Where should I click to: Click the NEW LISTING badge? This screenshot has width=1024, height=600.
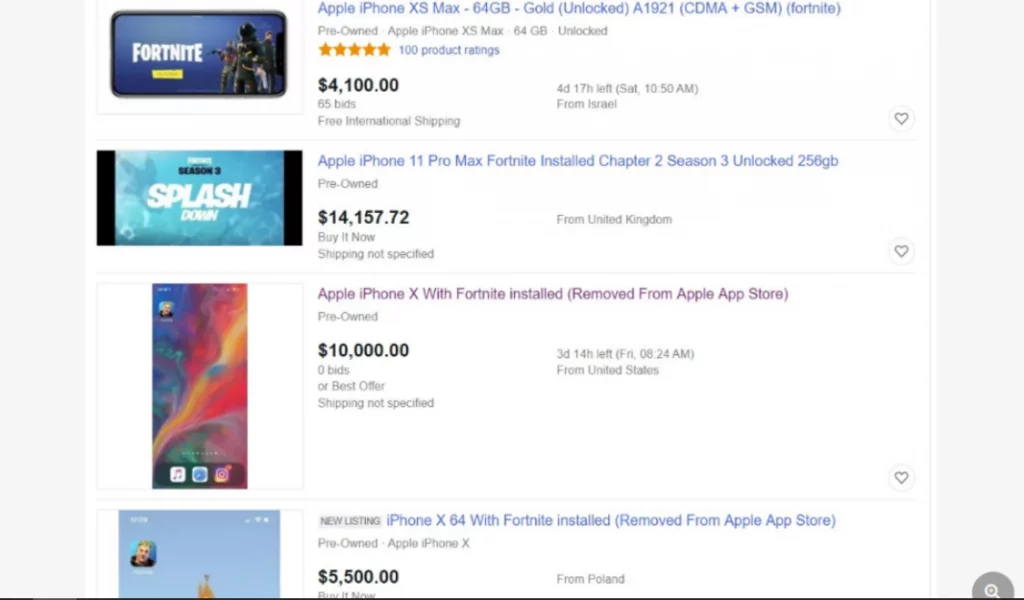pos(350,522)
